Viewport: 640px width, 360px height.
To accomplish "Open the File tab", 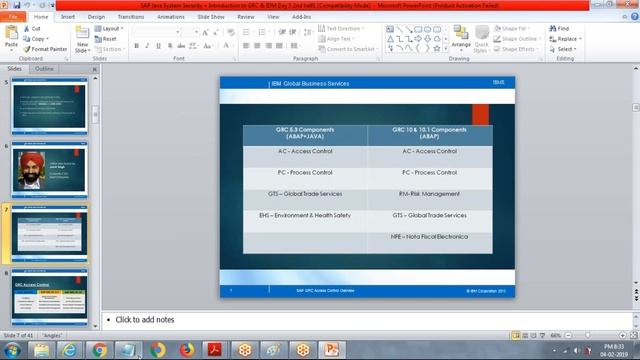I will (x=13, y=17).
